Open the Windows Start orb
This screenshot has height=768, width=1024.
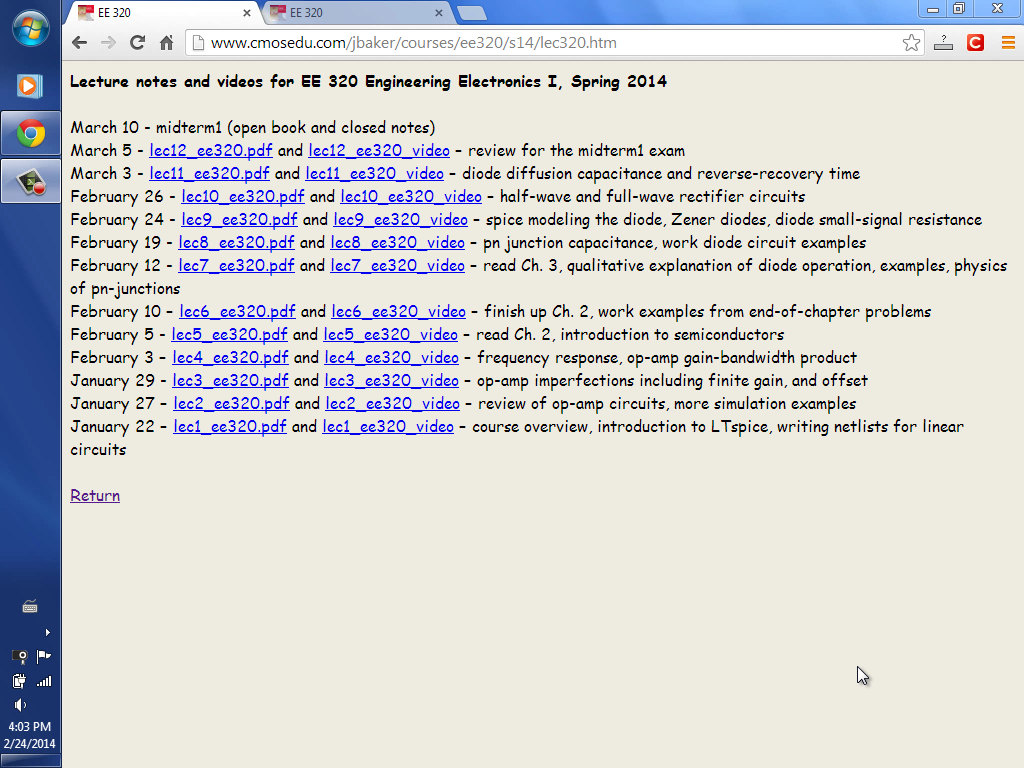(30, 29)
